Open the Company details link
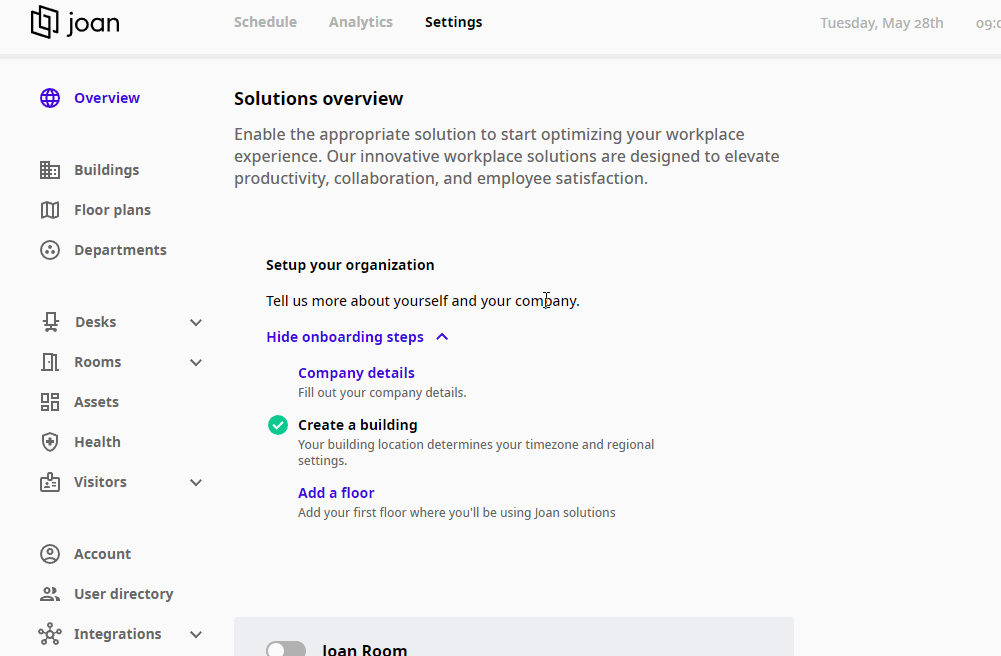This screenshot has height=656, width=1001. tap(356, 372)
